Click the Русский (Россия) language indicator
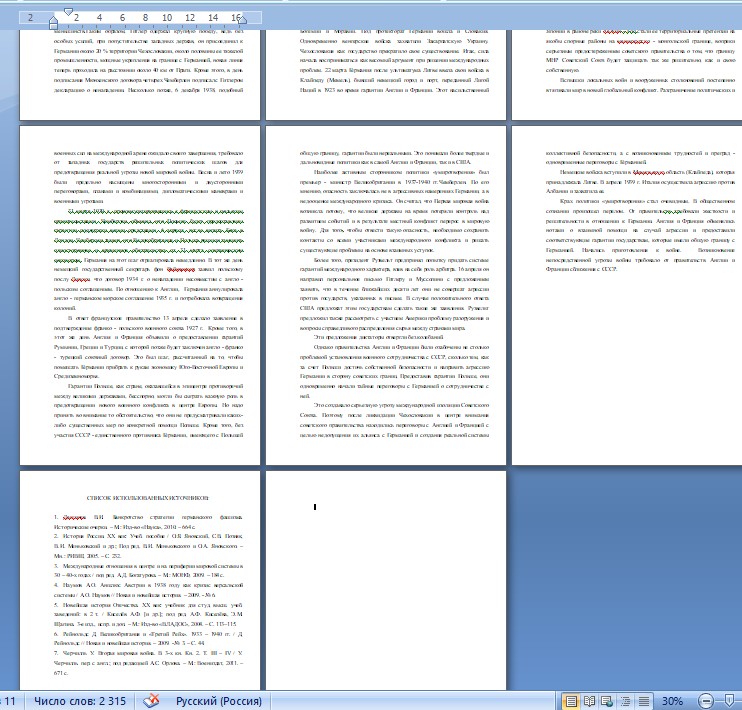Viewport: 742px width, 710px height. click(x=232, y=700)
